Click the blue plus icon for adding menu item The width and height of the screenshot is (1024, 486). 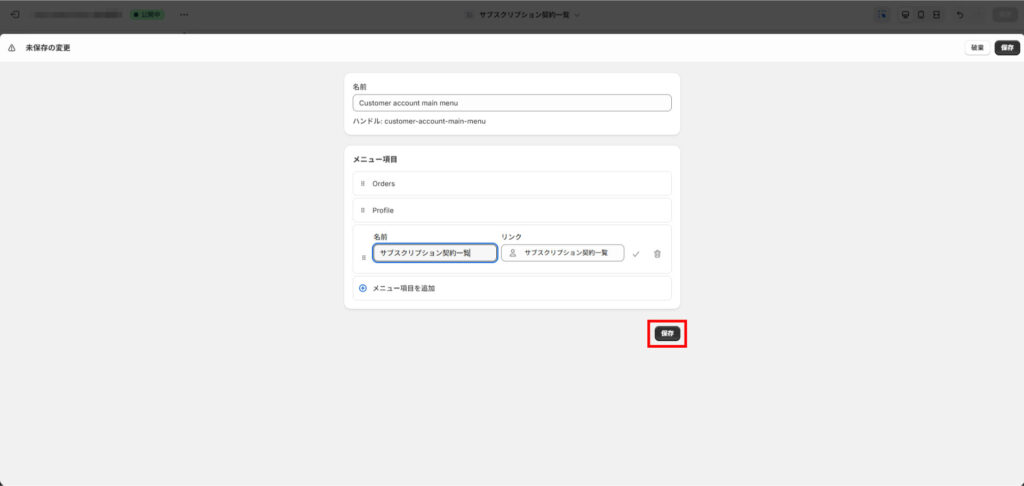click(x=363, y=288)
